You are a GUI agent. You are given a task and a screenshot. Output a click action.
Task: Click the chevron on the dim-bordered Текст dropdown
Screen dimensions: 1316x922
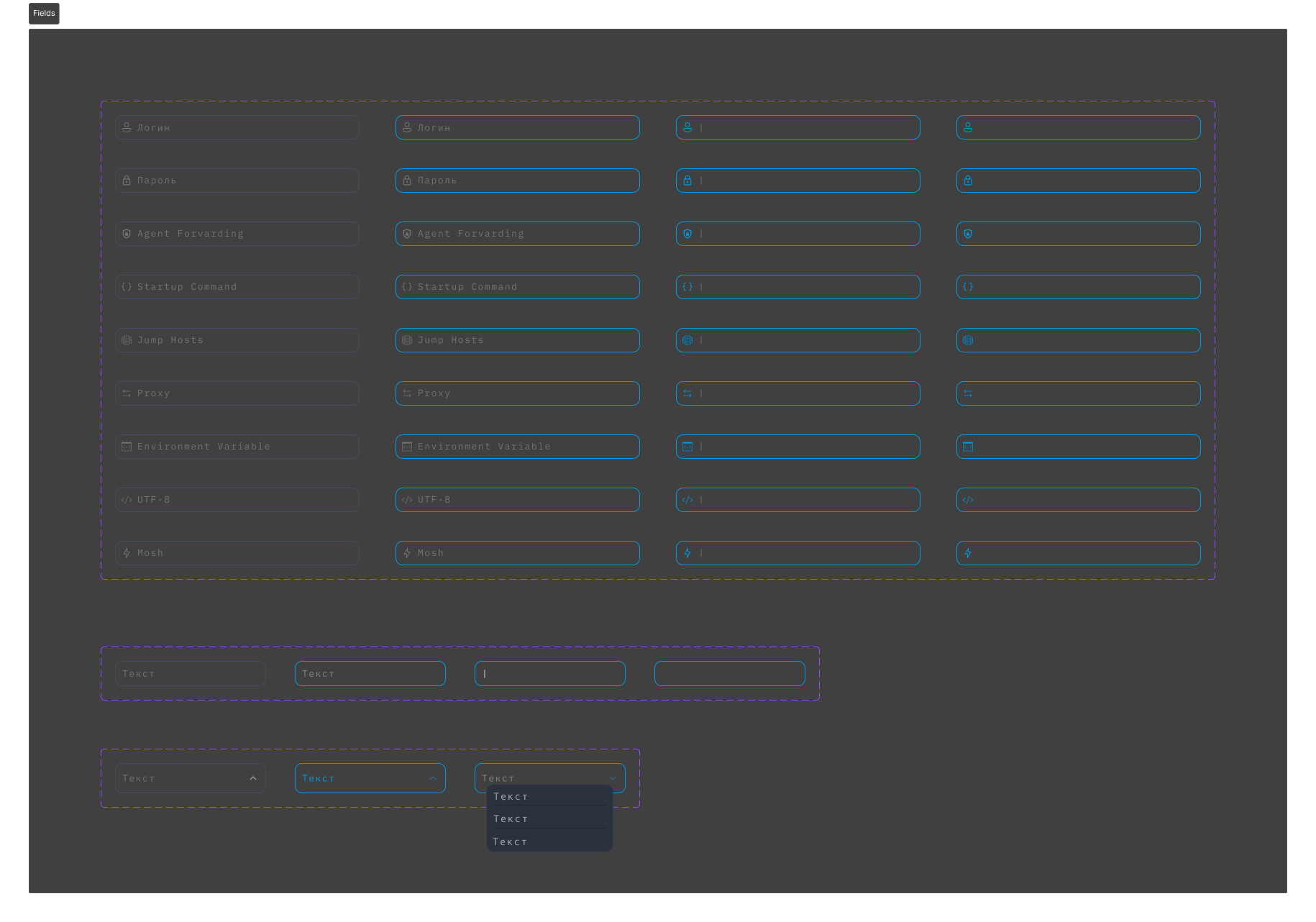[x=253, y=778]
